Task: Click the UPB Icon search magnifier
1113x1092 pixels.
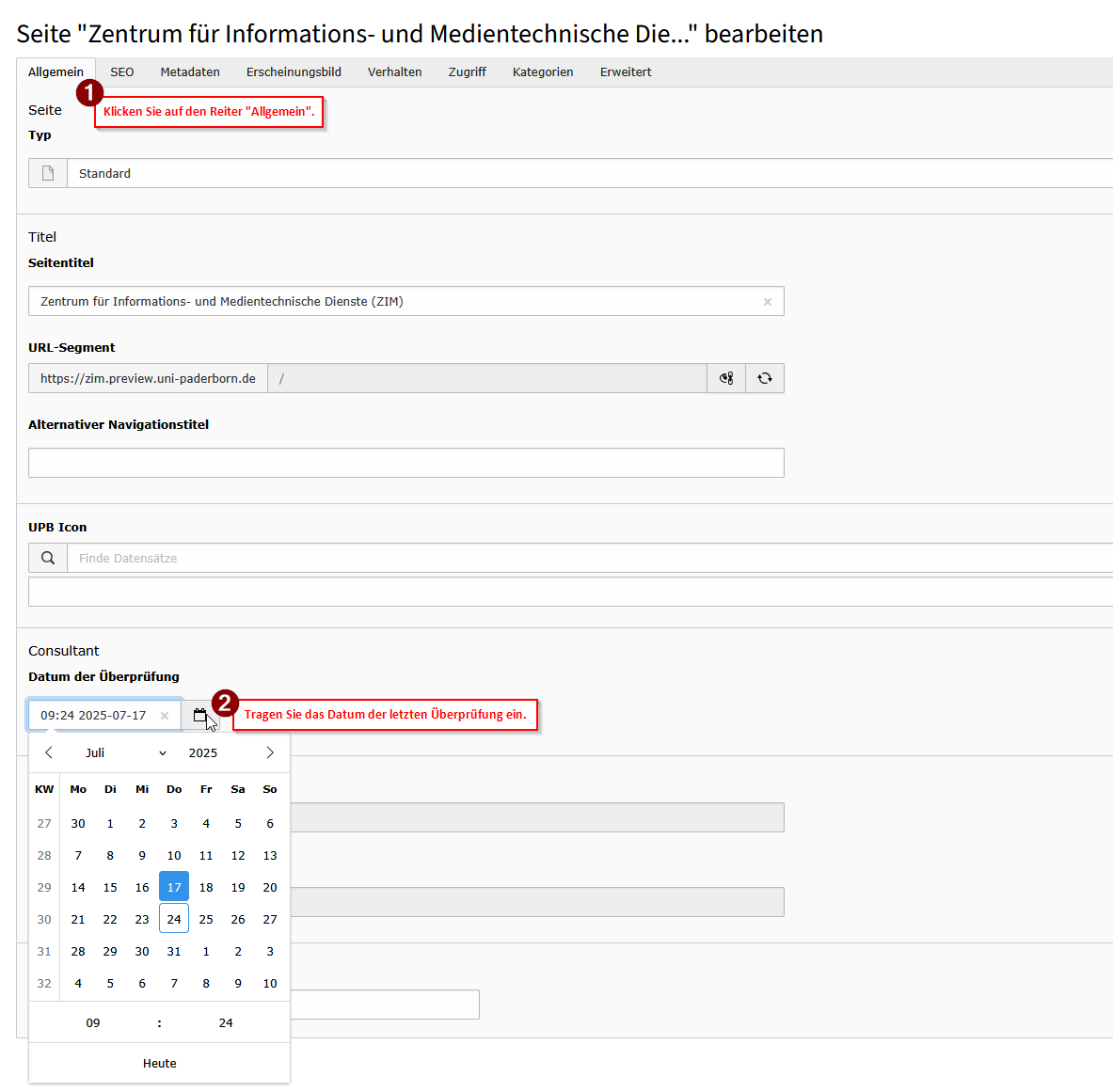Action: click(48, 558)
